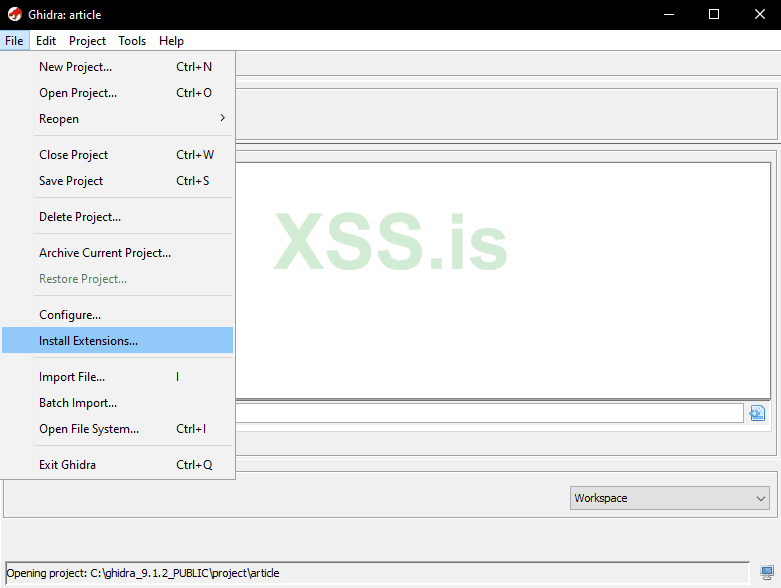Choose Open File System... entry
781x588 pixels.
(118, 429)
